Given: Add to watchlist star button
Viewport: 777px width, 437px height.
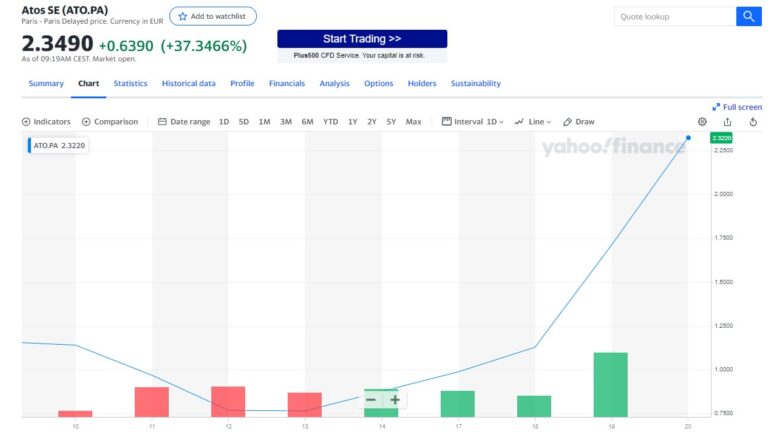Looking at the screenshot, I should tap(213, 16).
